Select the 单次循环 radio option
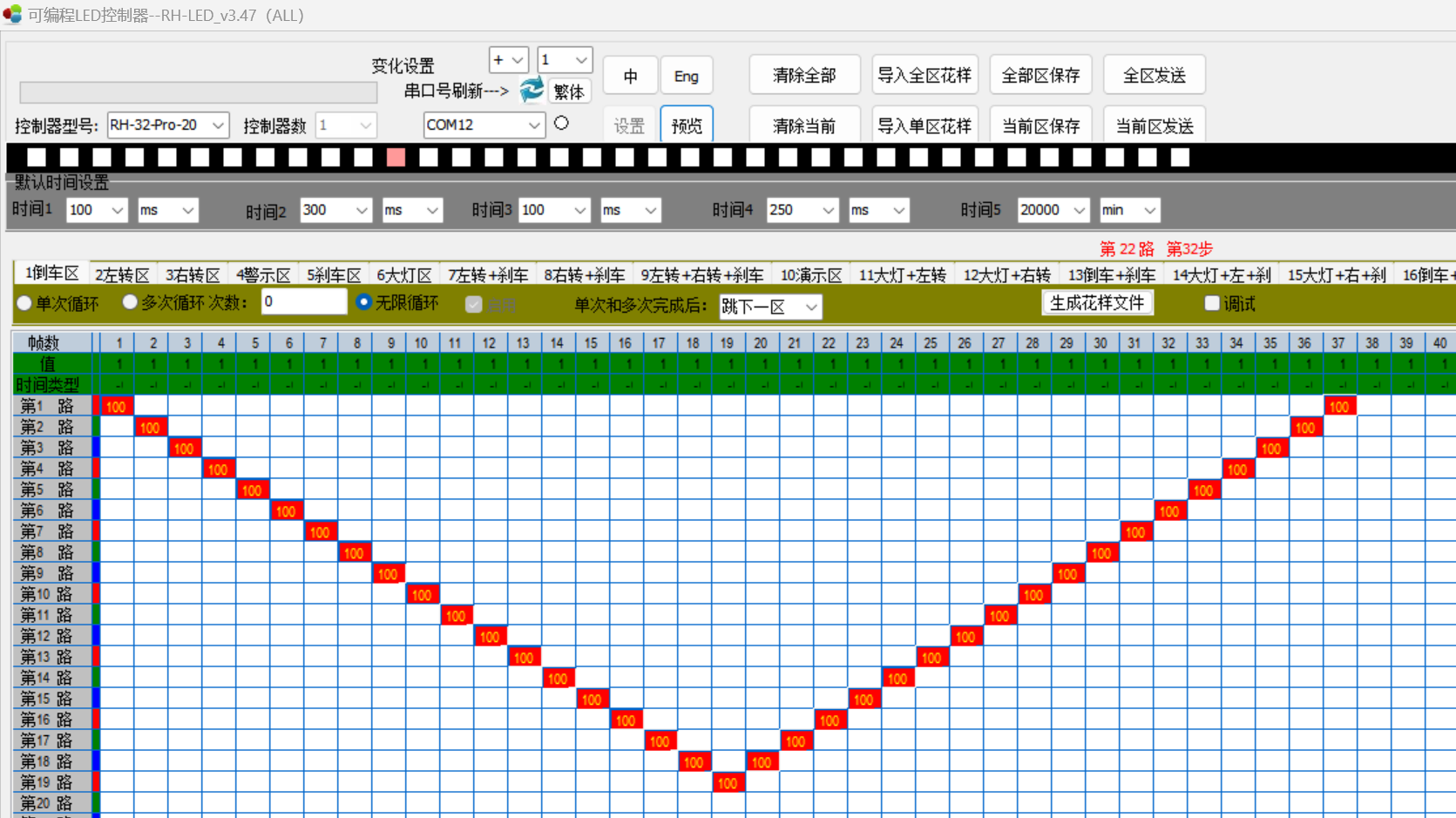1456x818 pixels. [24, 302]
